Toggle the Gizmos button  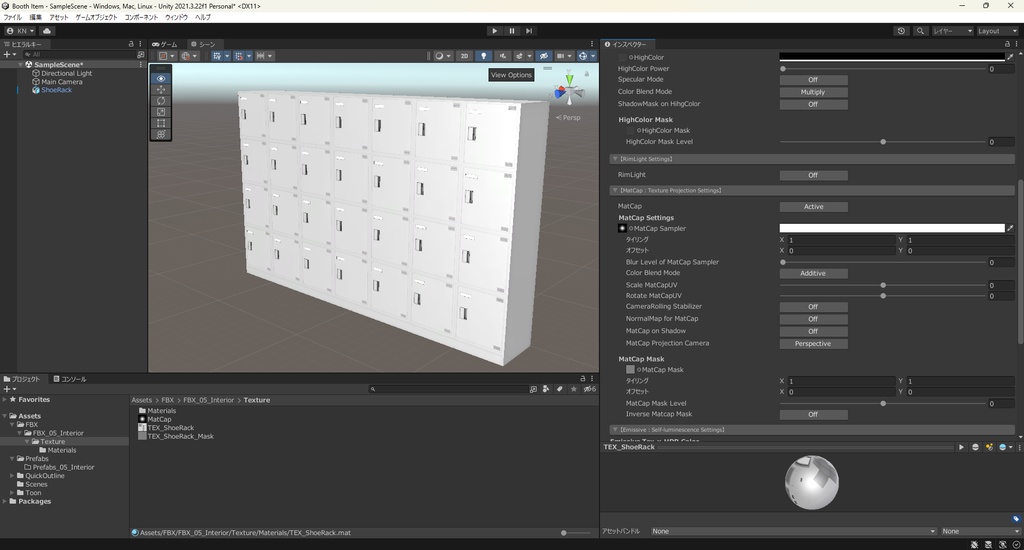point(583,56)
